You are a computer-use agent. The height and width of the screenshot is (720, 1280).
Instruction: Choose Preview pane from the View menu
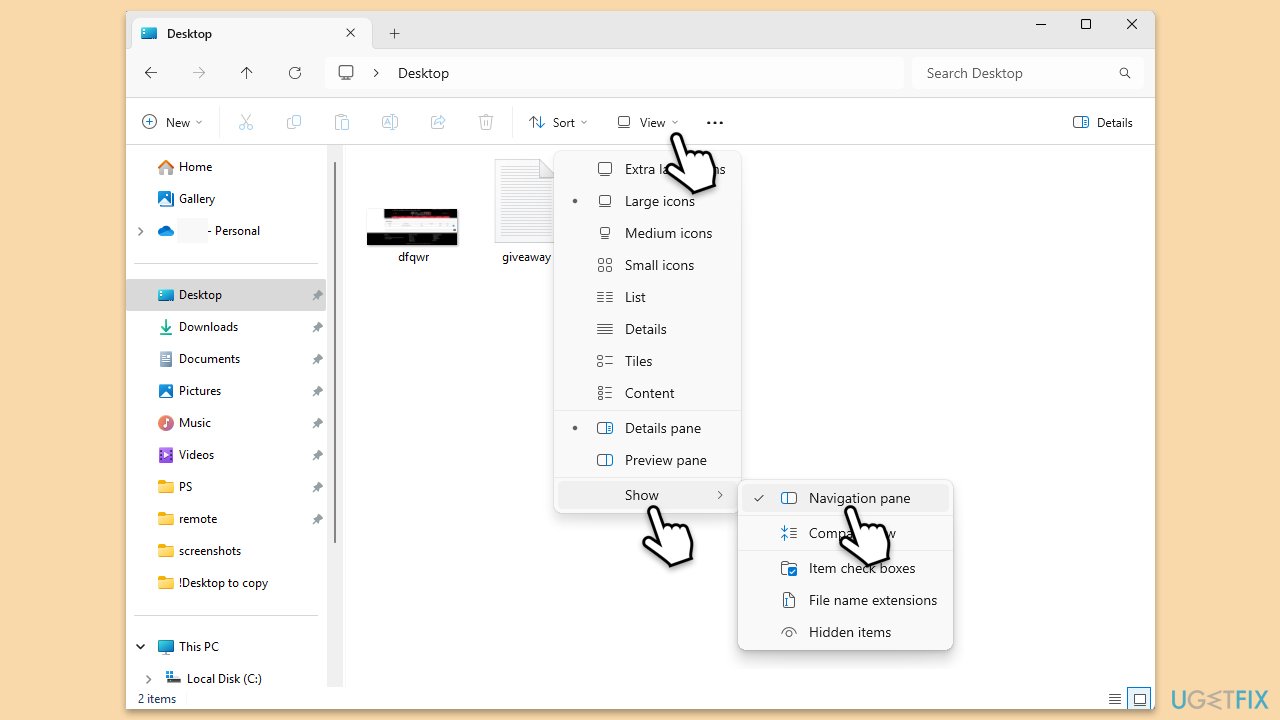665,460
